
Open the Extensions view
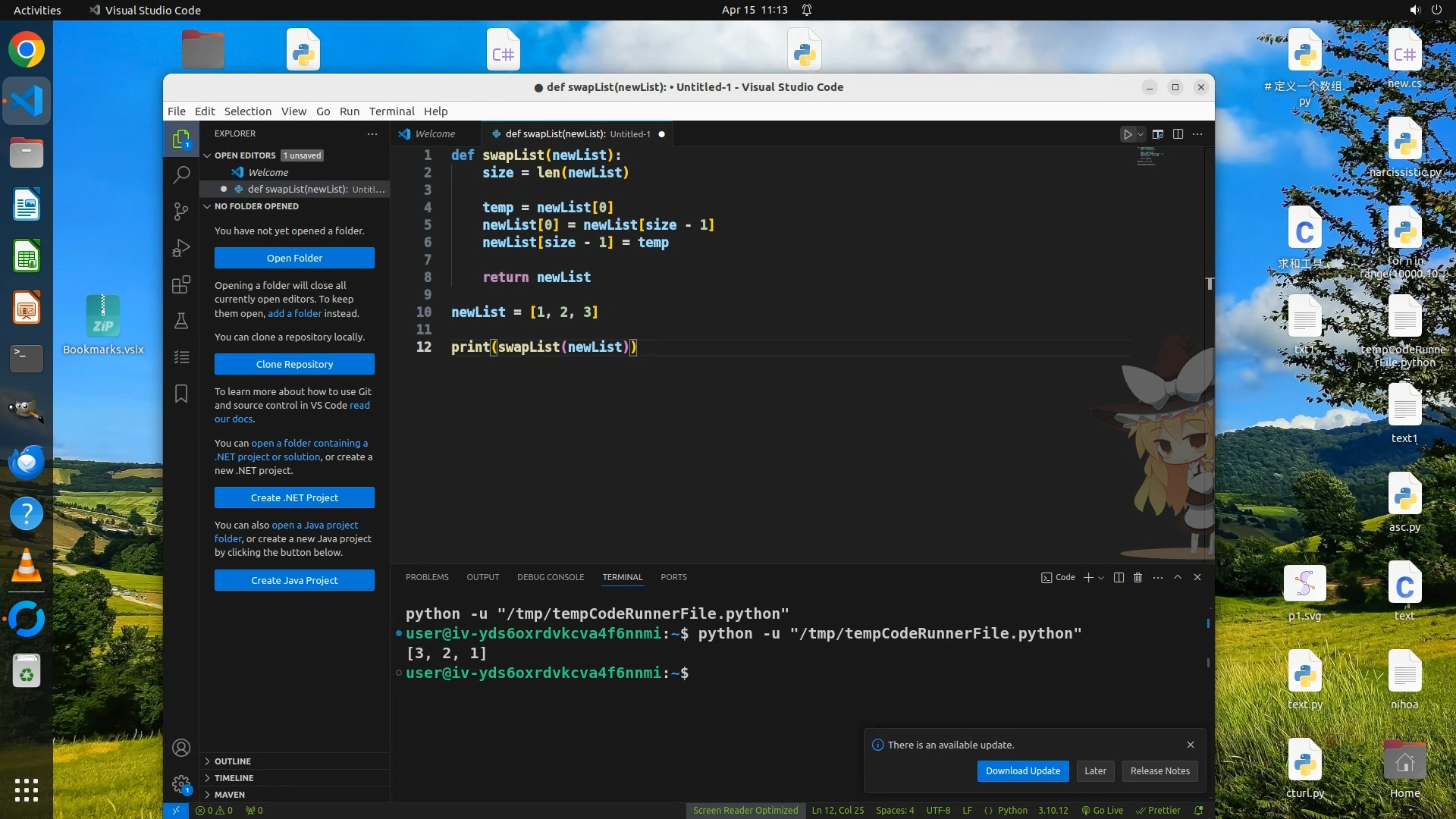point(181,285)
